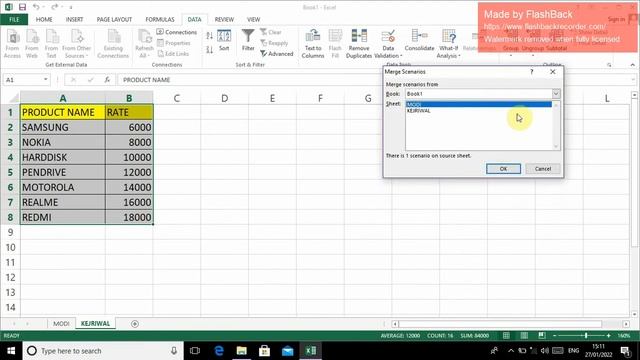Click the help question mark in dialog
Viewport: 640px width, 360px height.
(531, 72)
